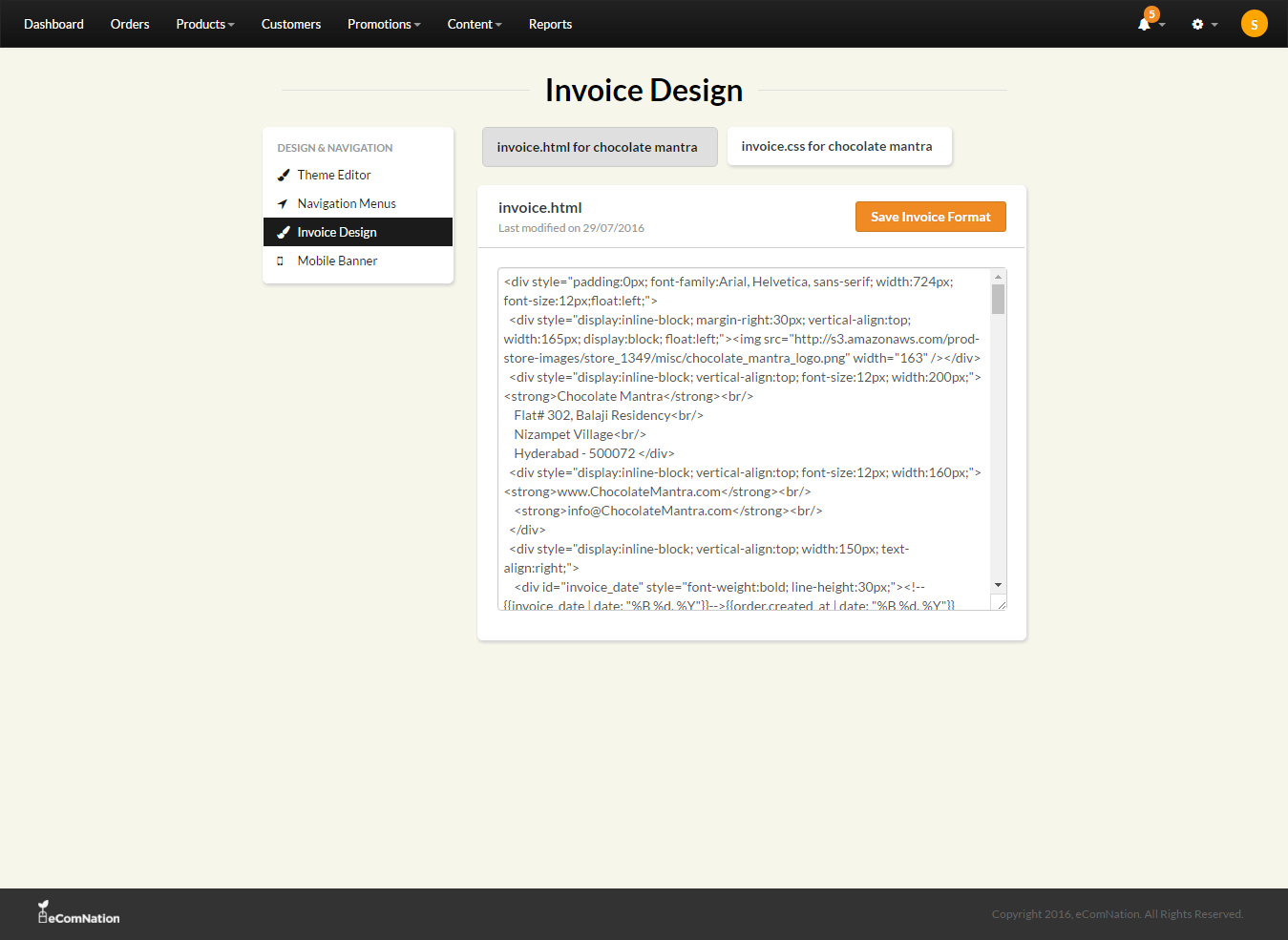
Task: Click the code editor scrollbar thumb
Action: click(998, 299)
